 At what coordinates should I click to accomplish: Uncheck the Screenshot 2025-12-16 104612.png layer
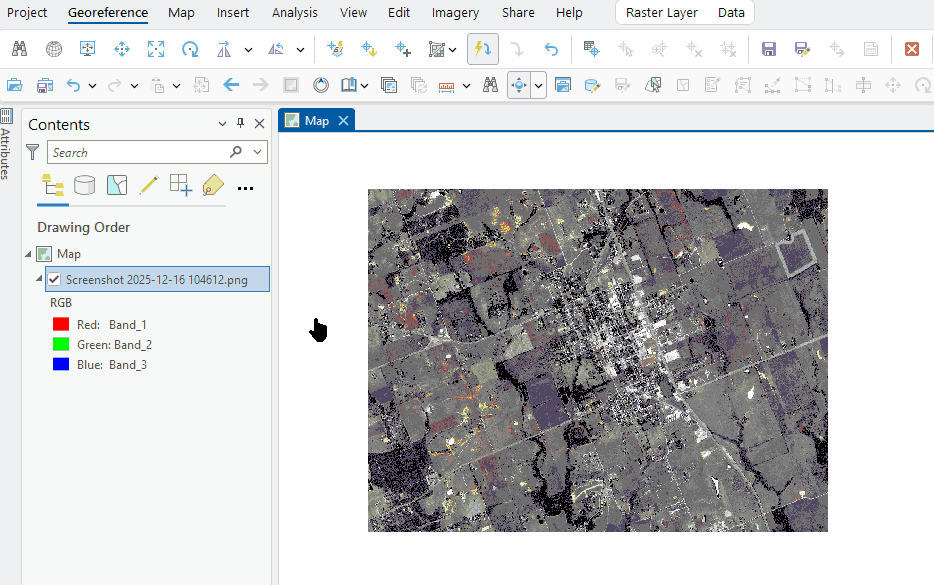(54, 280)
